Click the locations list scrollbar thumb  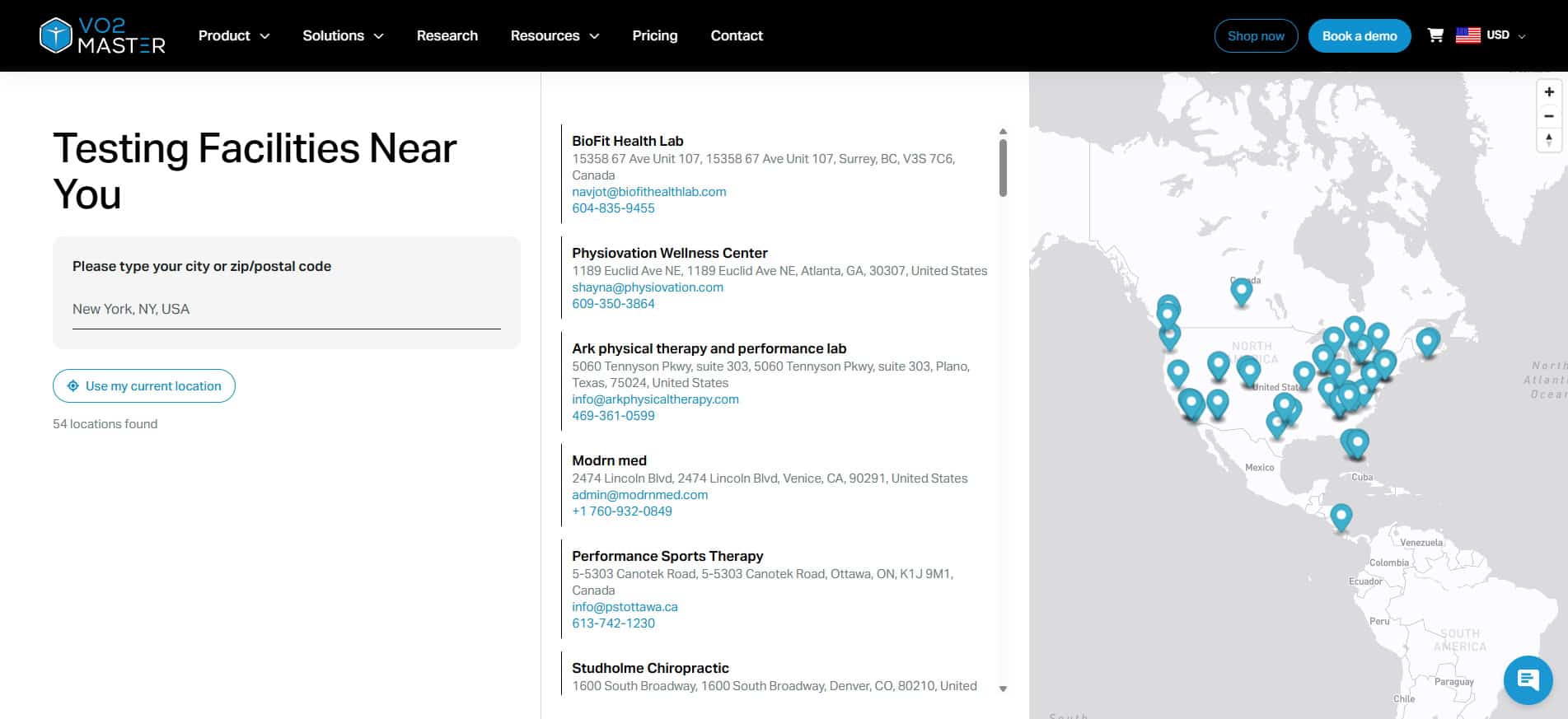(x=1003, y=167)
